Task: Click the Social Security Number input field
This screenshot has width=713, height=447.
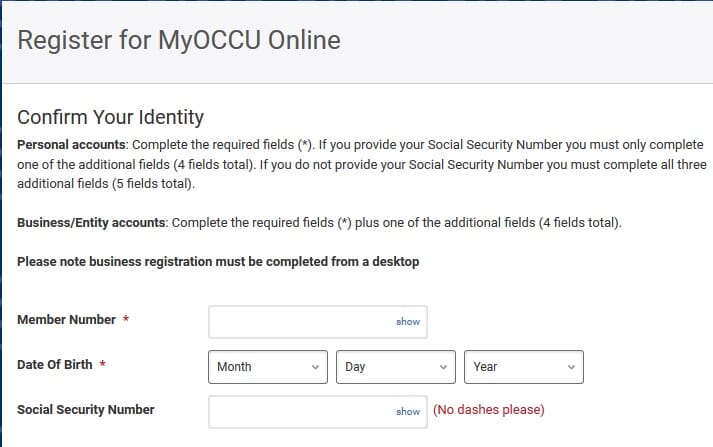Action: tap(300, 411)
